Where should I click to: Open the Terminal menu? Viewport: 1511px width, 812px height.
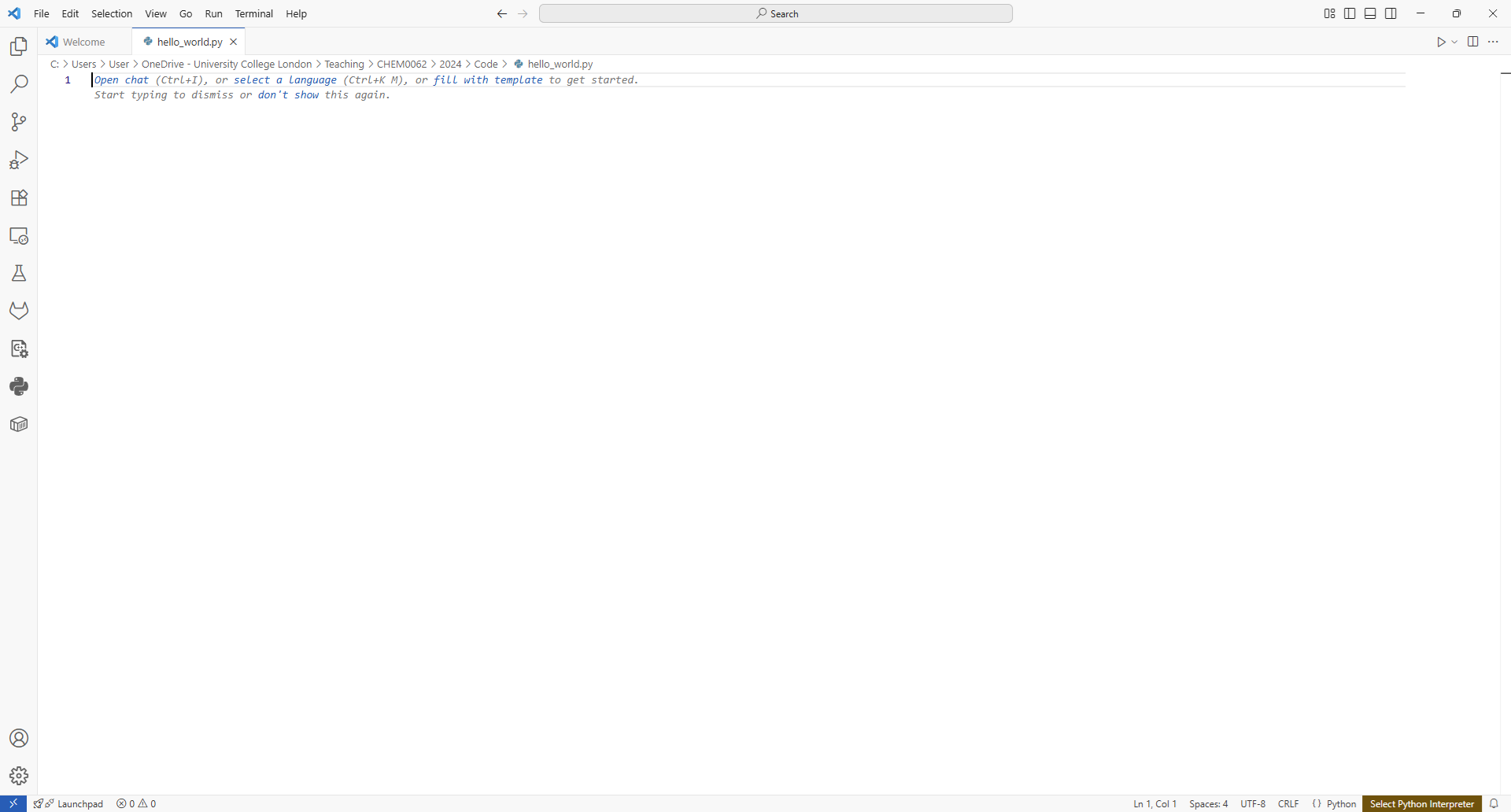[x=253, y=13]
